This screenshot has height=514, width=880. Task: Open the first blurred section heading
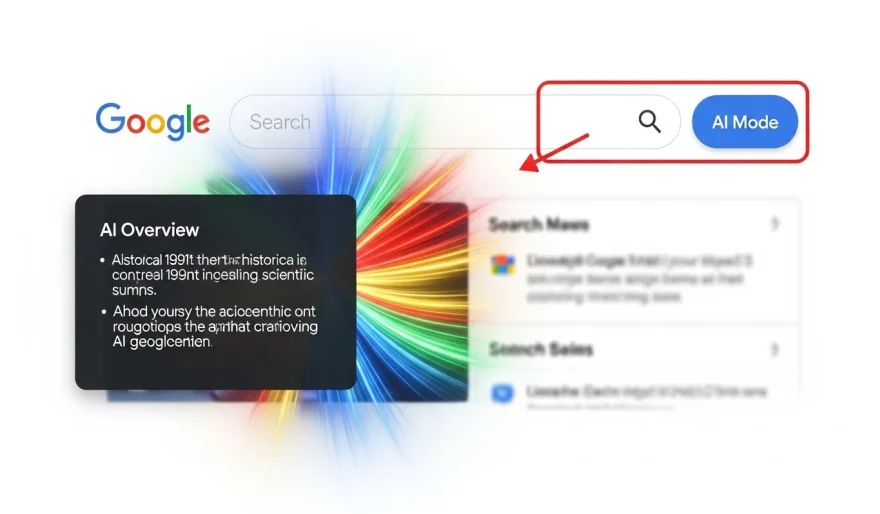pyautogui.click(x=539, y=224)
